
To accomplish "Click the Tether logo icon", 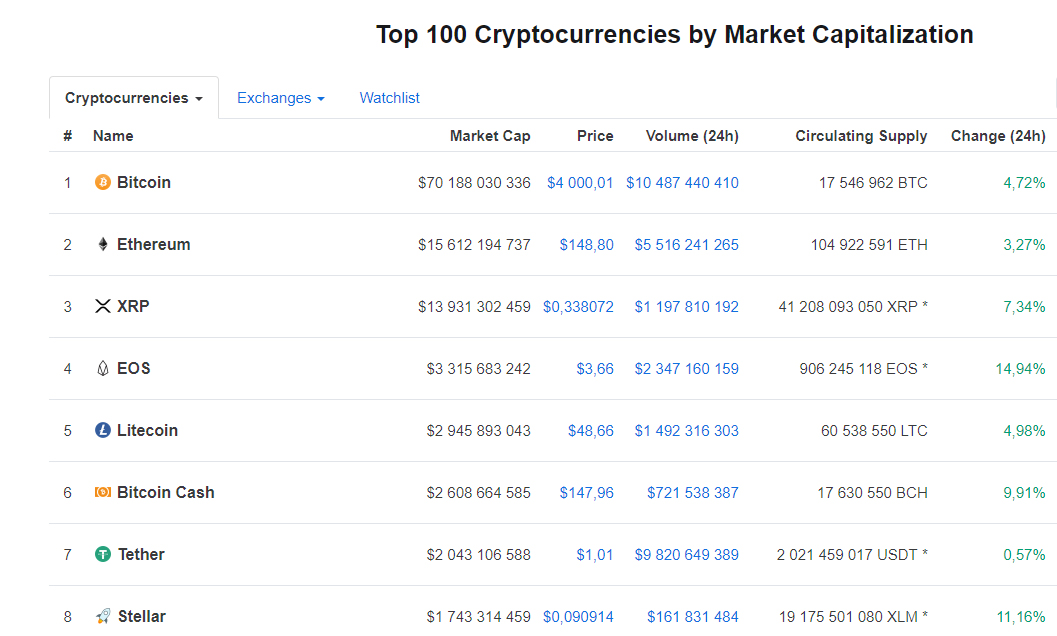I will pyautogui.click(x=102, y=554).
